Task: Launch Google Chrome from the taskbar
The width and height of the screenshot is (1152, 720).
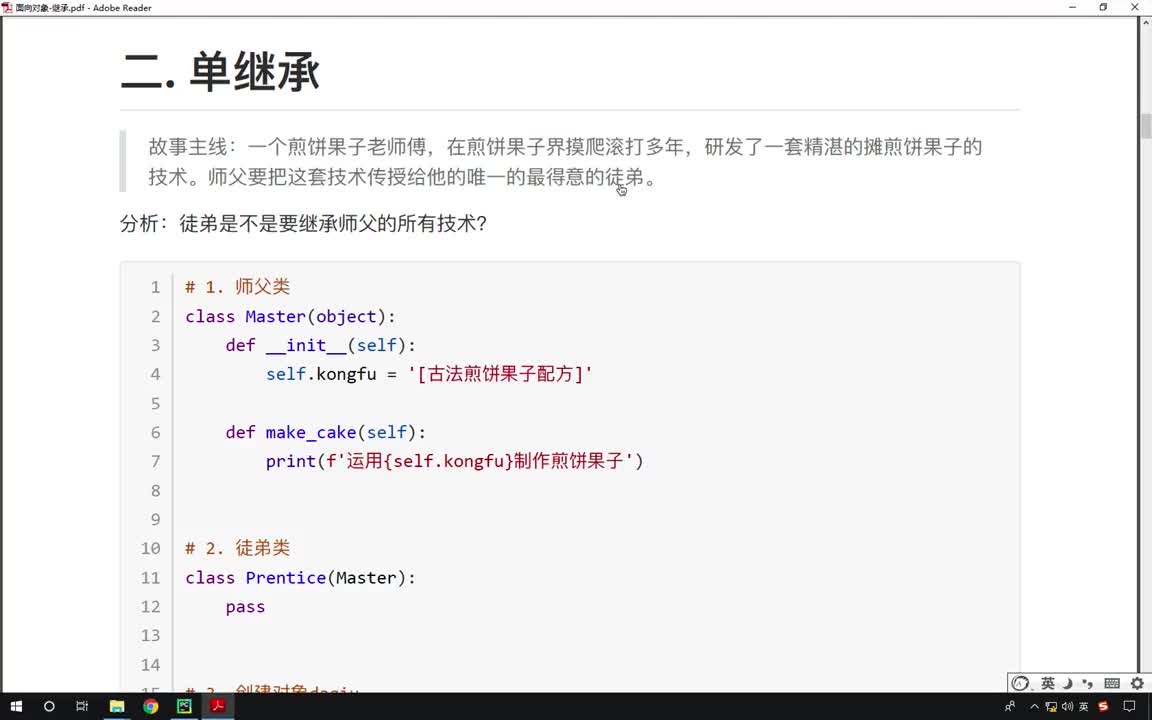Action: [151, 706]
